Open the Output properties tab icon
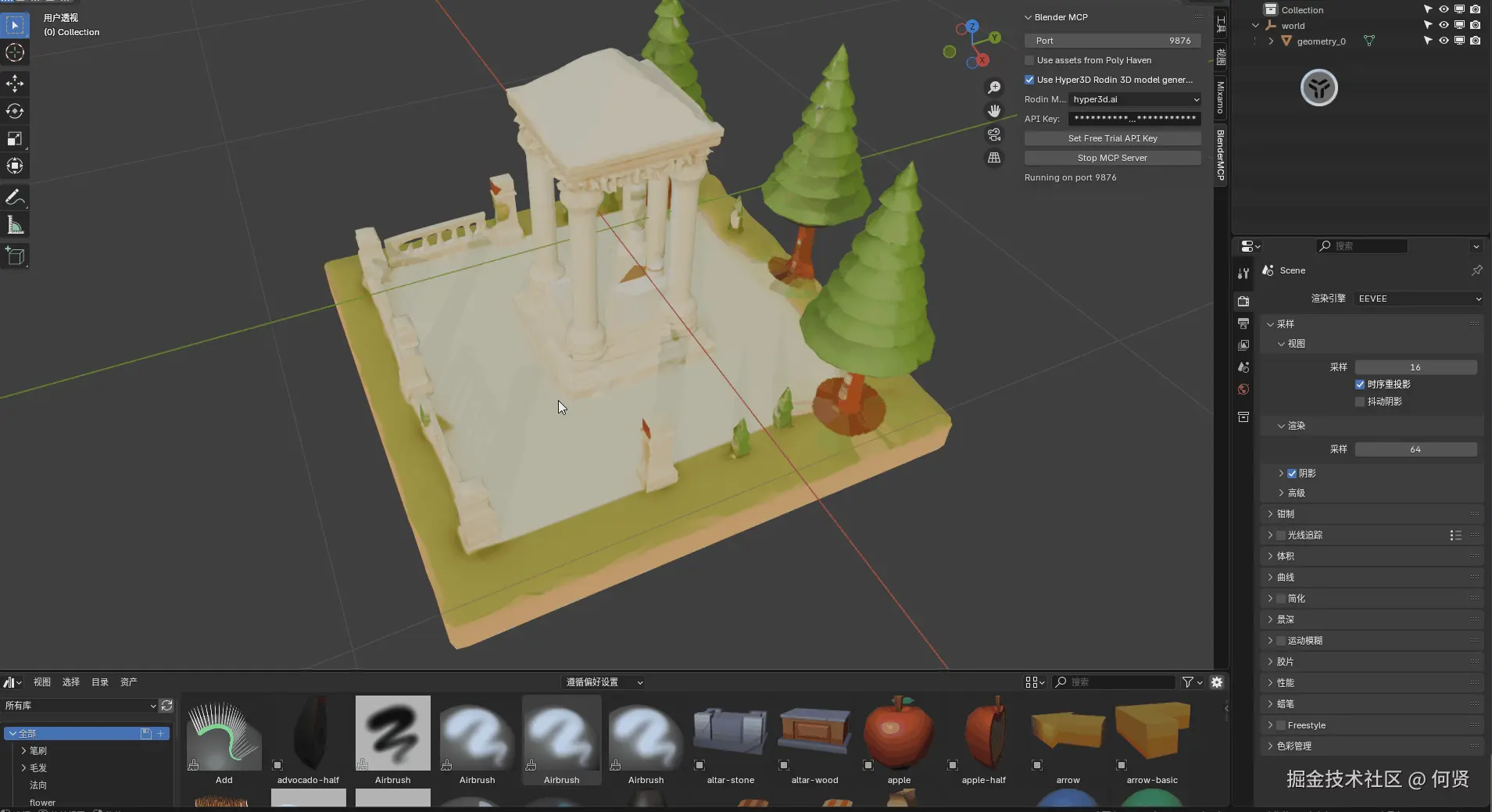The height and width of the screenshot is (812, 1492). point(1243,323)
